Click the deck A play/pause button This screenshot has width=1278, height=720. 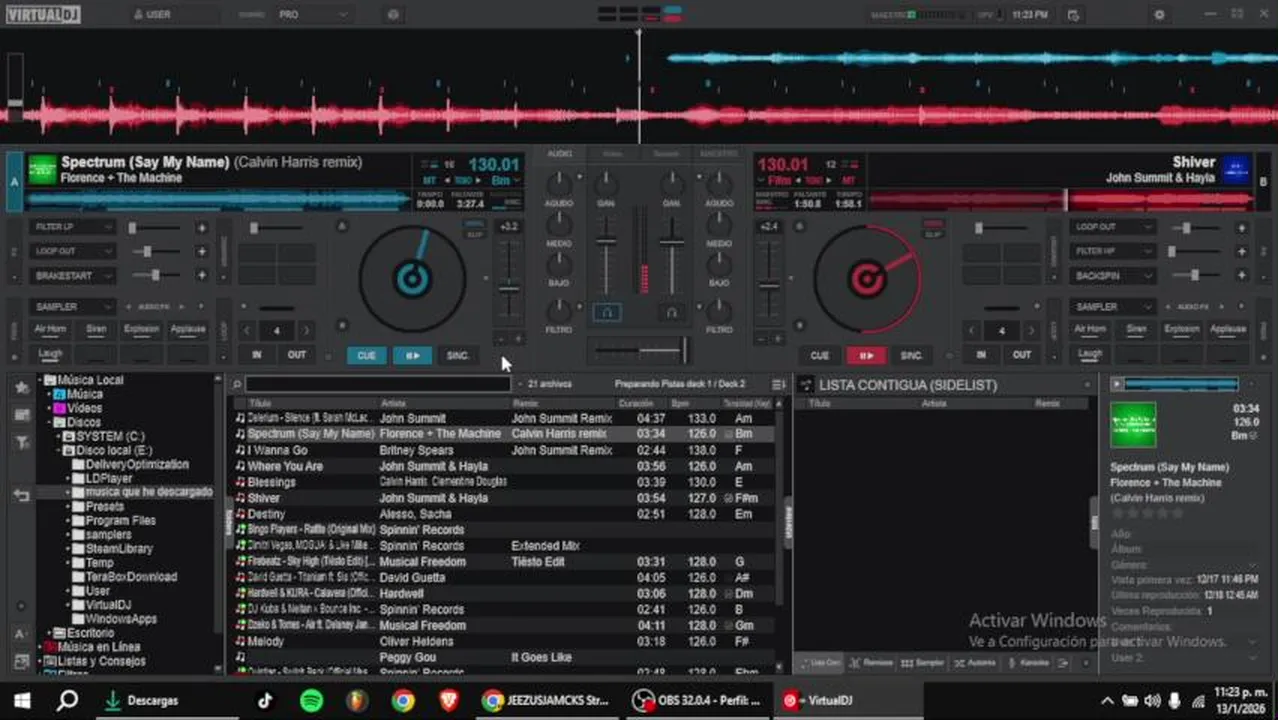click(x=412, y=355)
